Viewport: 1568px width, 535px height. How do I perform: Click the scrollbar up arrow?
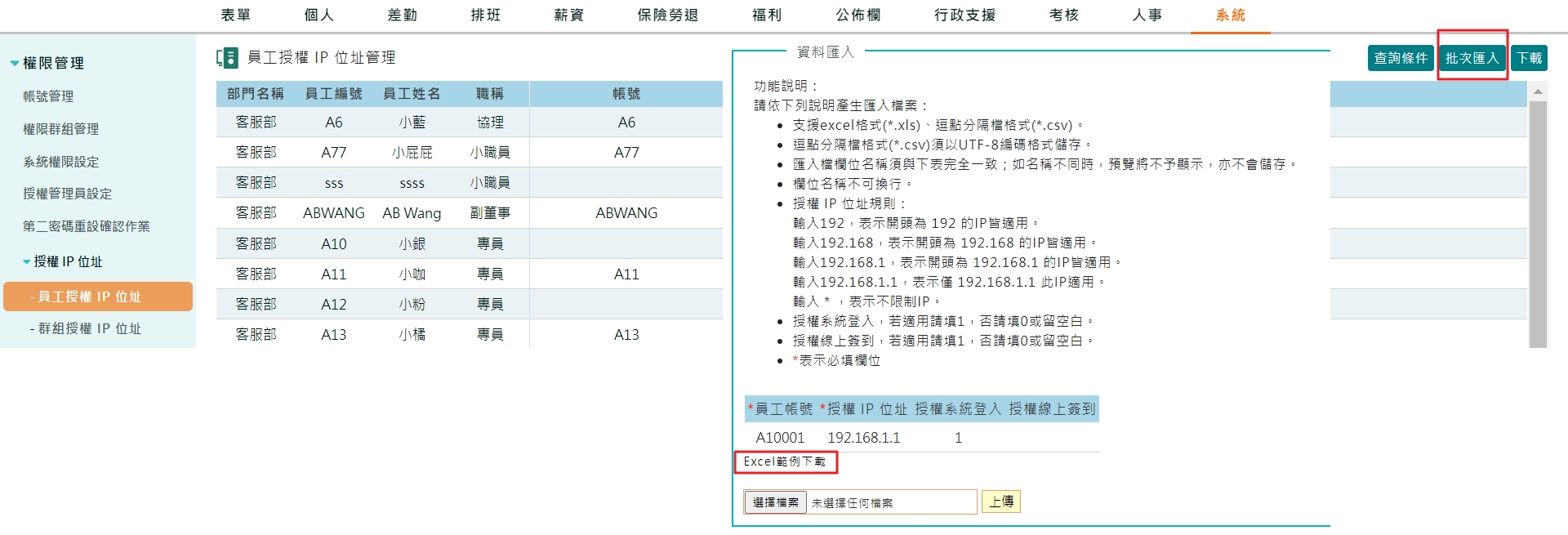pos(1538,91)
